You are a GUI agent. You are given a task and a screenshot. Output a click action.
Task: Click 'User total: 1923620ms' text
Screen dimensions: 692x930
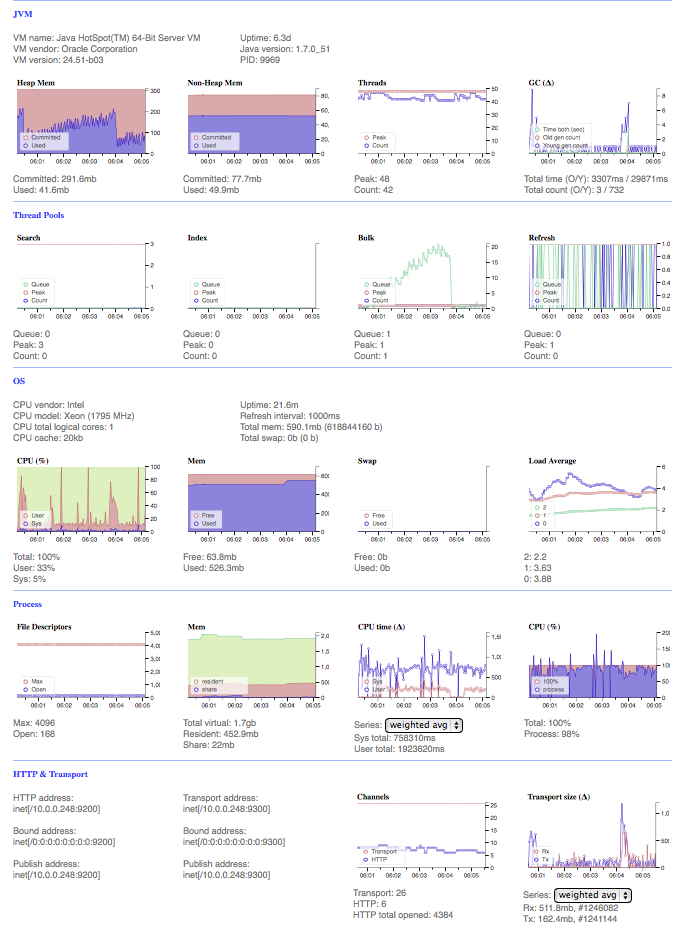399,749
